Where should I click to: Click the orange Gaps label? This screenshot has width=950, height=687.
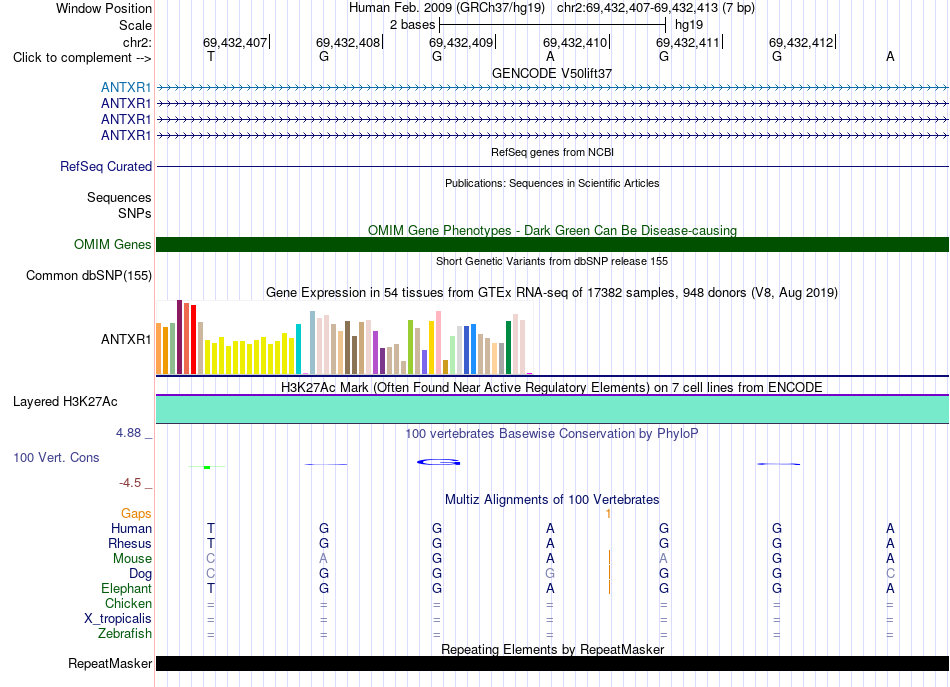click(x=136, y=514)
